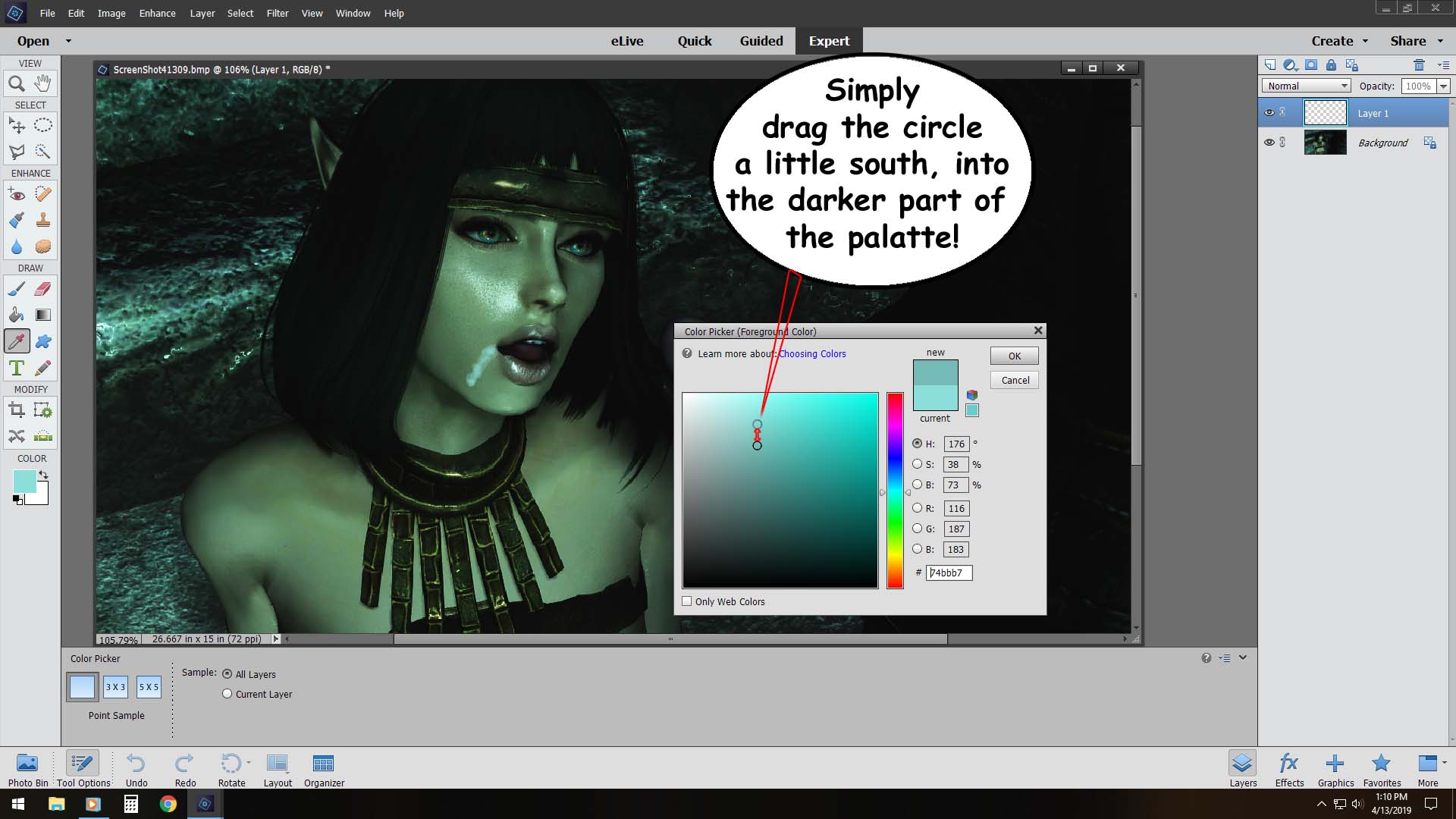Hide the Background layer
Viewport: 1456px width, 819px height.
[1269, 143]
